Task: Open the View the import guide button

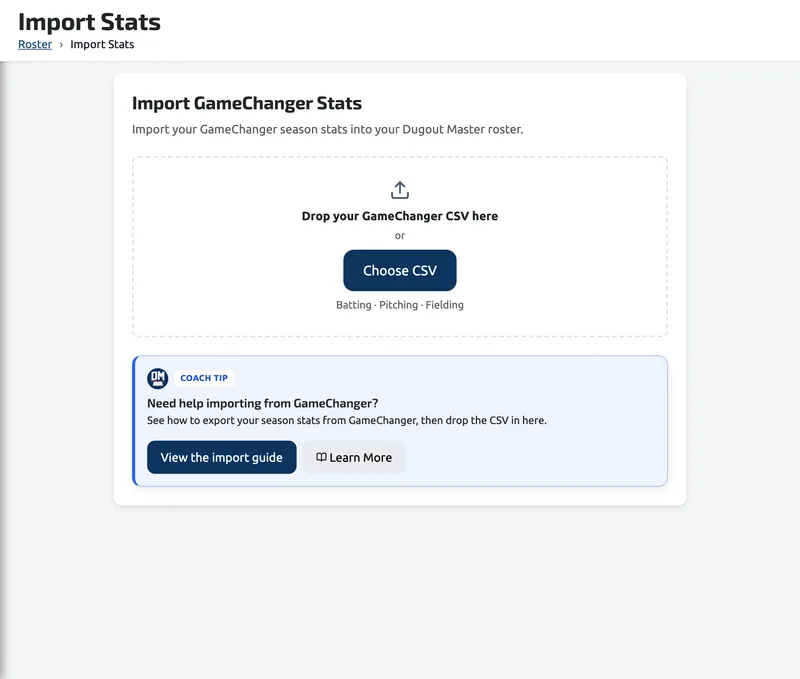Action: 221,457
